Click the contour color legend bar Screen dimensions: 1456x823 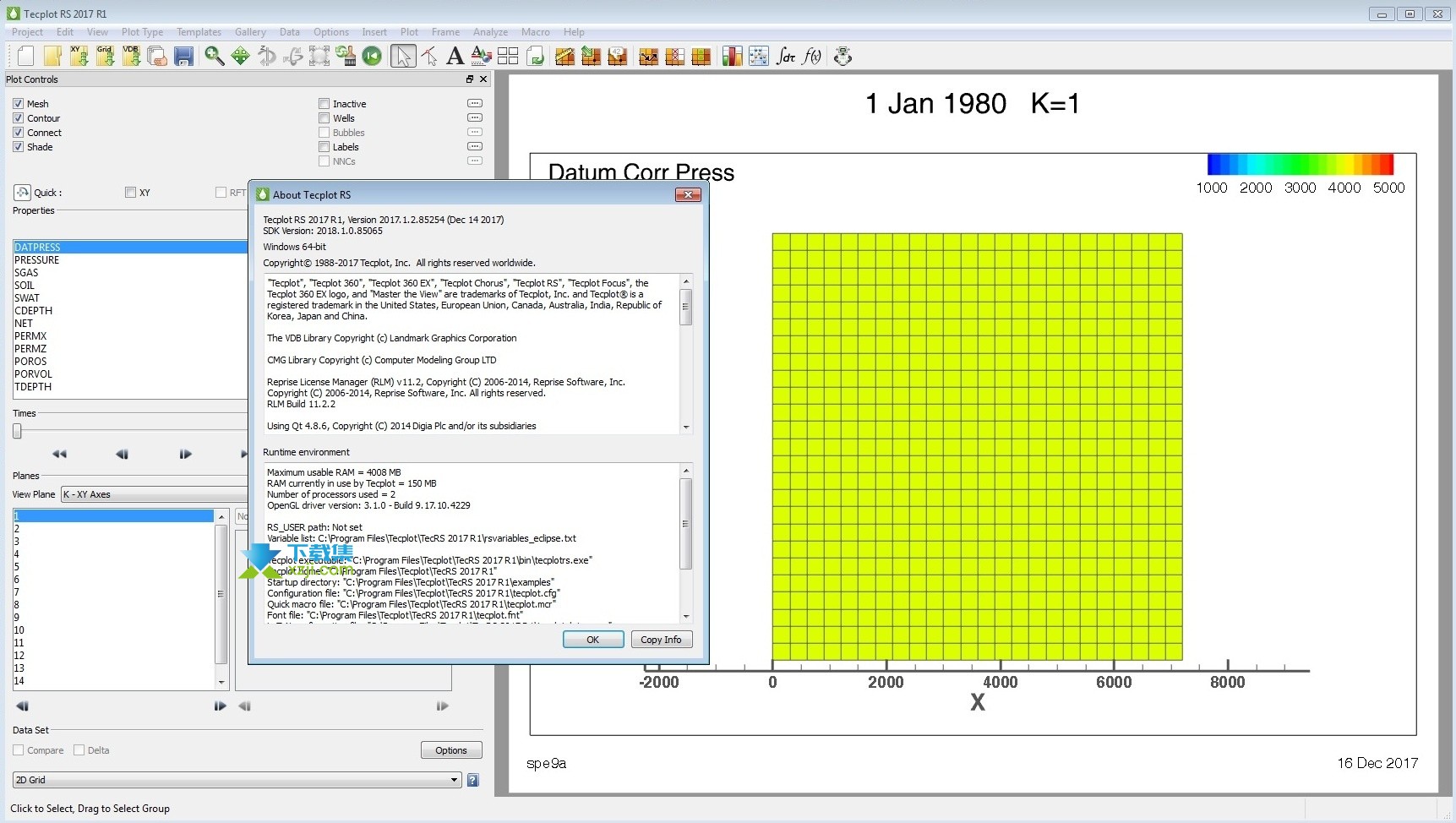pyautogui.click(x=1300, y=164)
